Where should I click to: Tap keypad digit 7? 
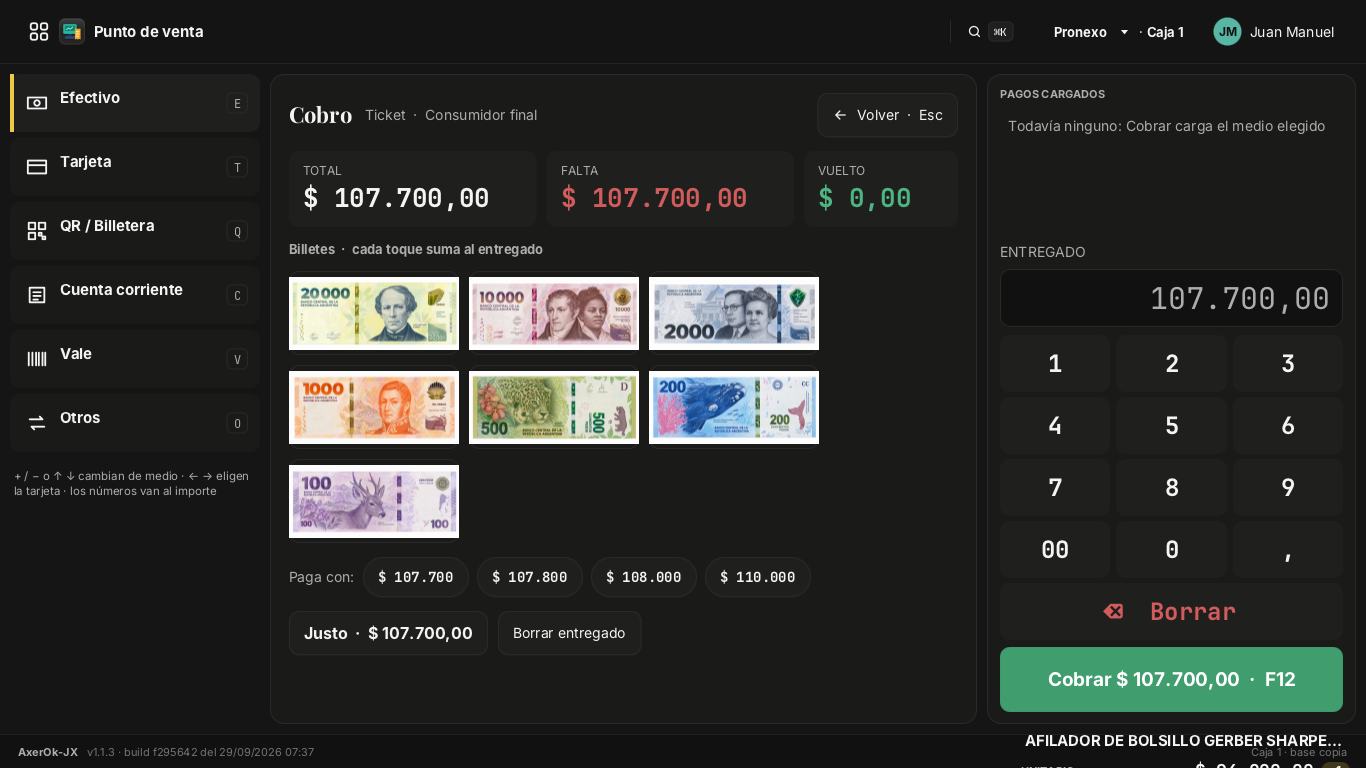click(1055, 488)
